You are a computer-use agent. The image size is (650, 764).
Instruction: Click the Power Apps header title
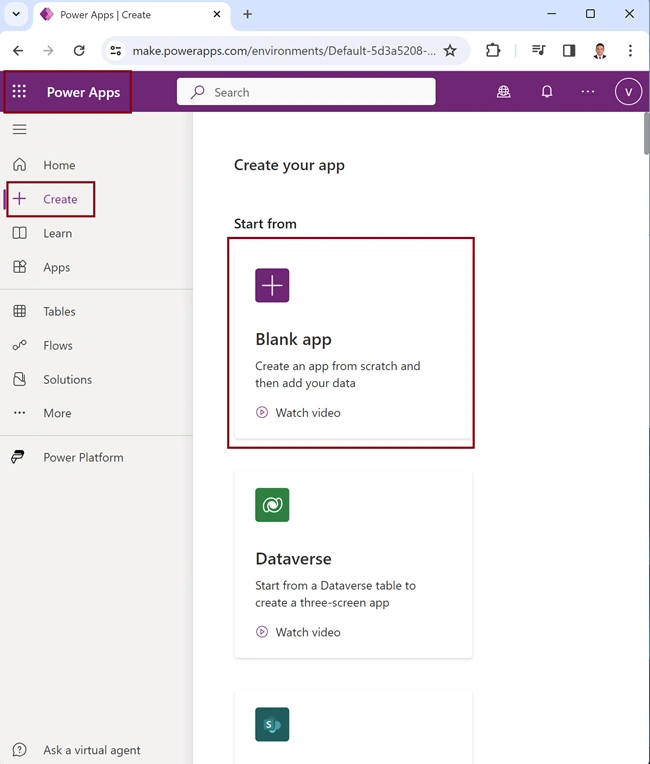coord(83,92)
